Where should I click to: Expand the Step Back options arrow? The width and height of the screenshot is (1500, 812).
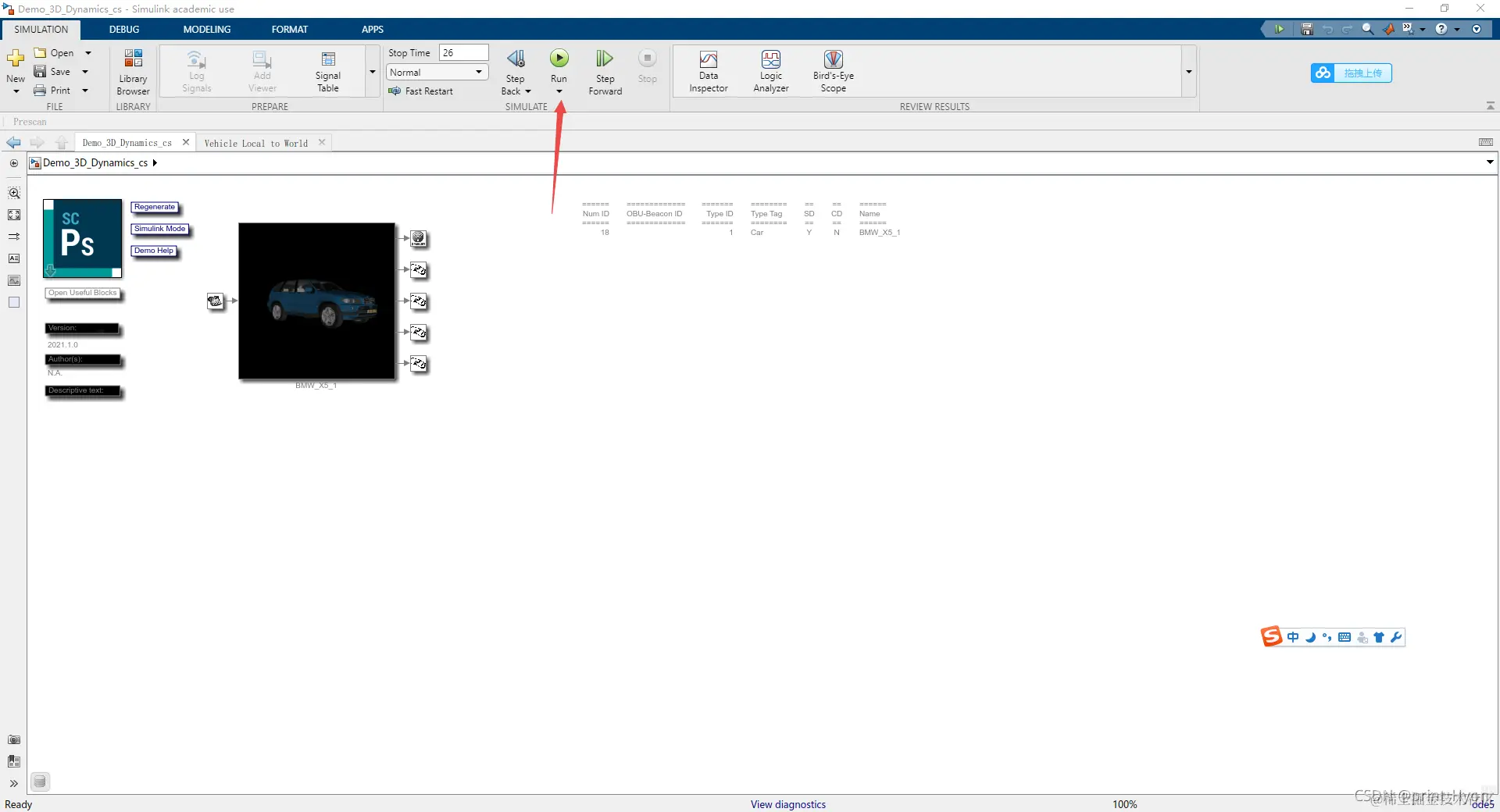point(528,91)
